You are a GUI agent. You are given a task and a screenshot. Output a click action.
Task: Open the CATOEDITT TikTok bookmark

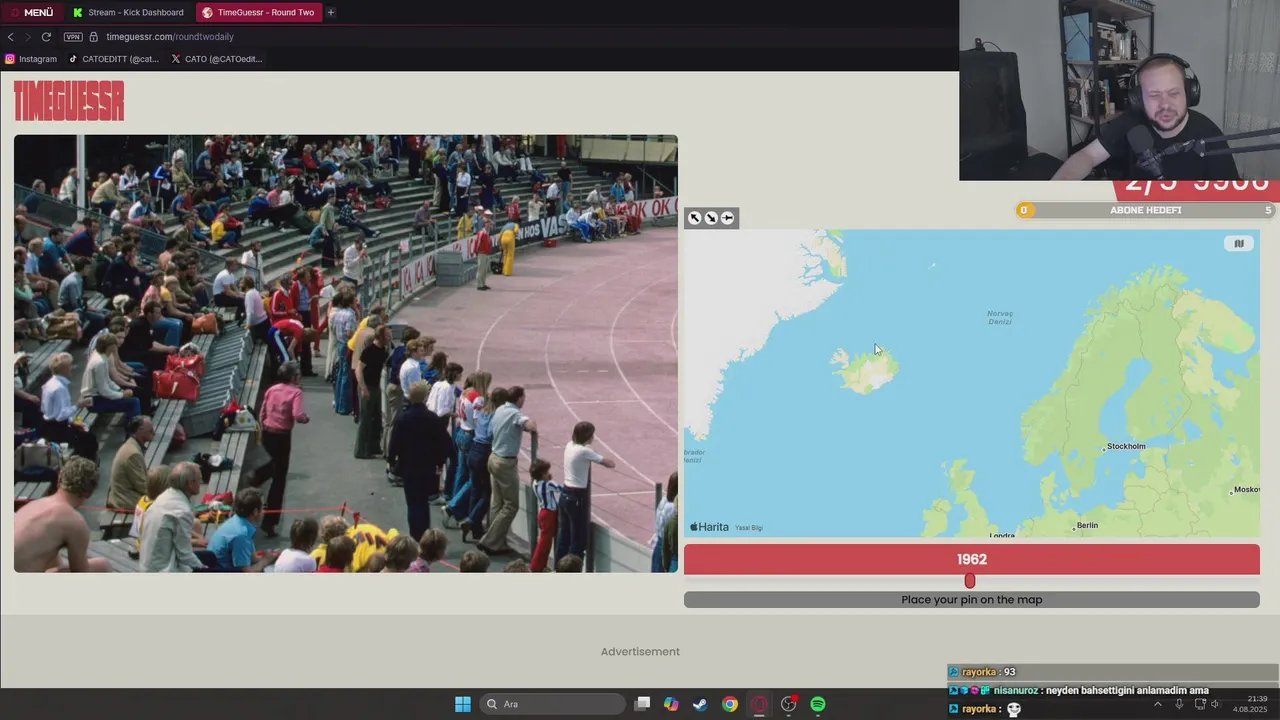coord(113,59)
